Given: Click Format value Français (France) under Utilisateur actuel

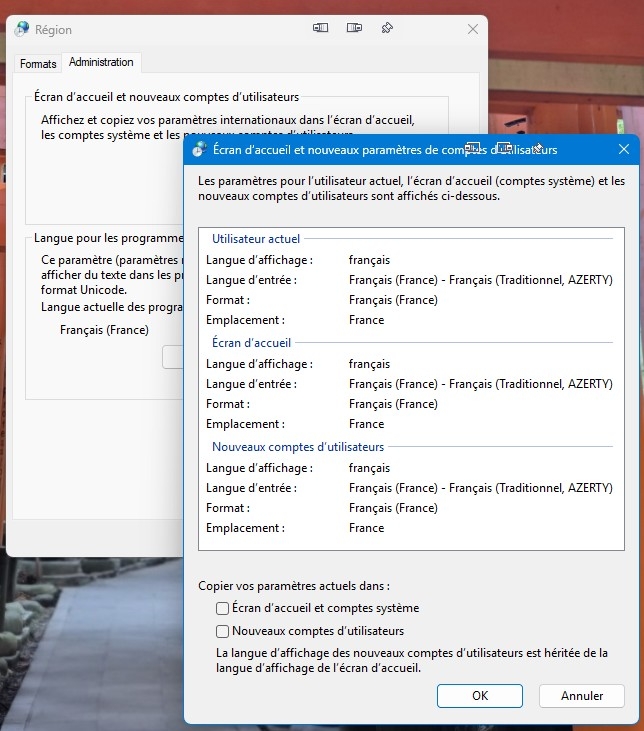Looking at the screenshot, I should click(393, 300).
